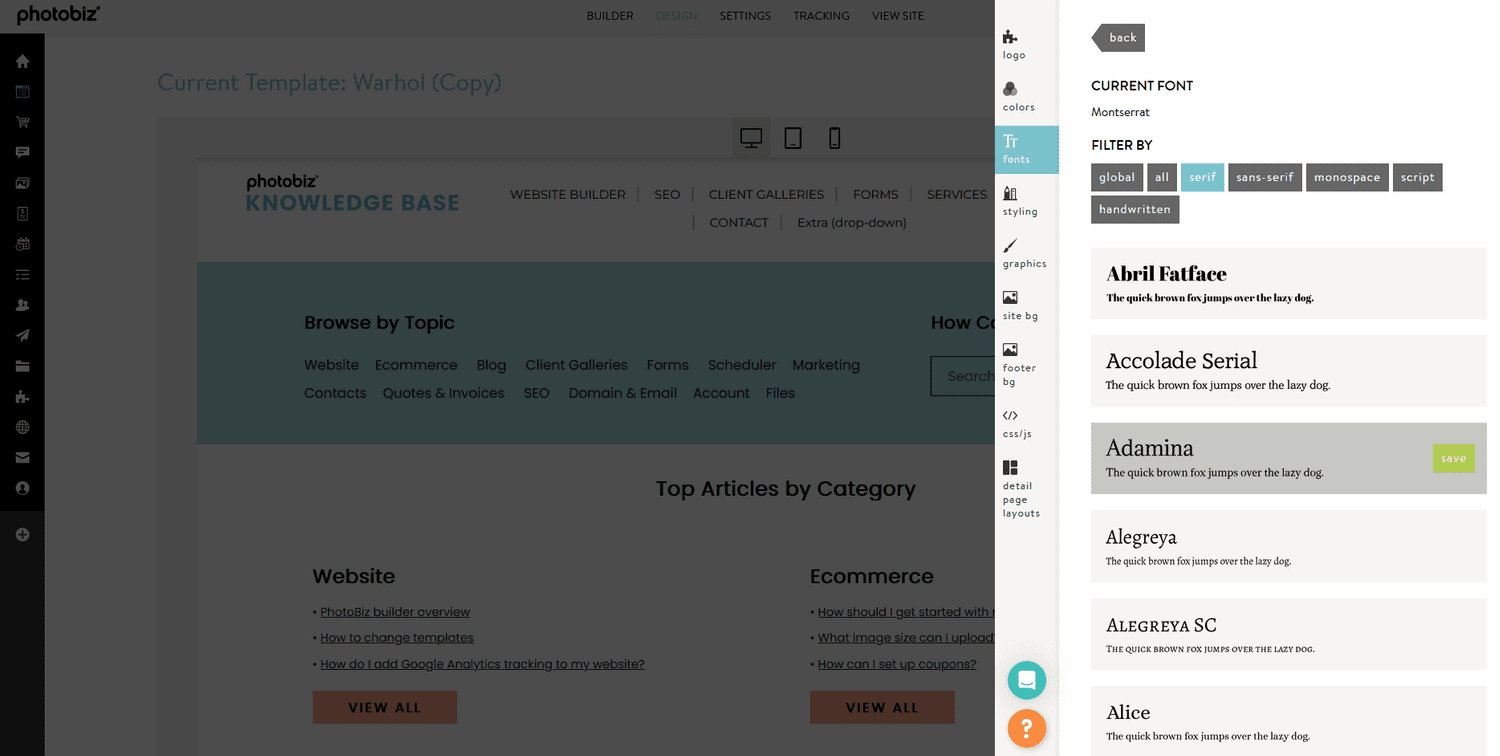Switch to the BUILDER tab
This screenshot has height=756, width=1500.
(x=610, y=15)
